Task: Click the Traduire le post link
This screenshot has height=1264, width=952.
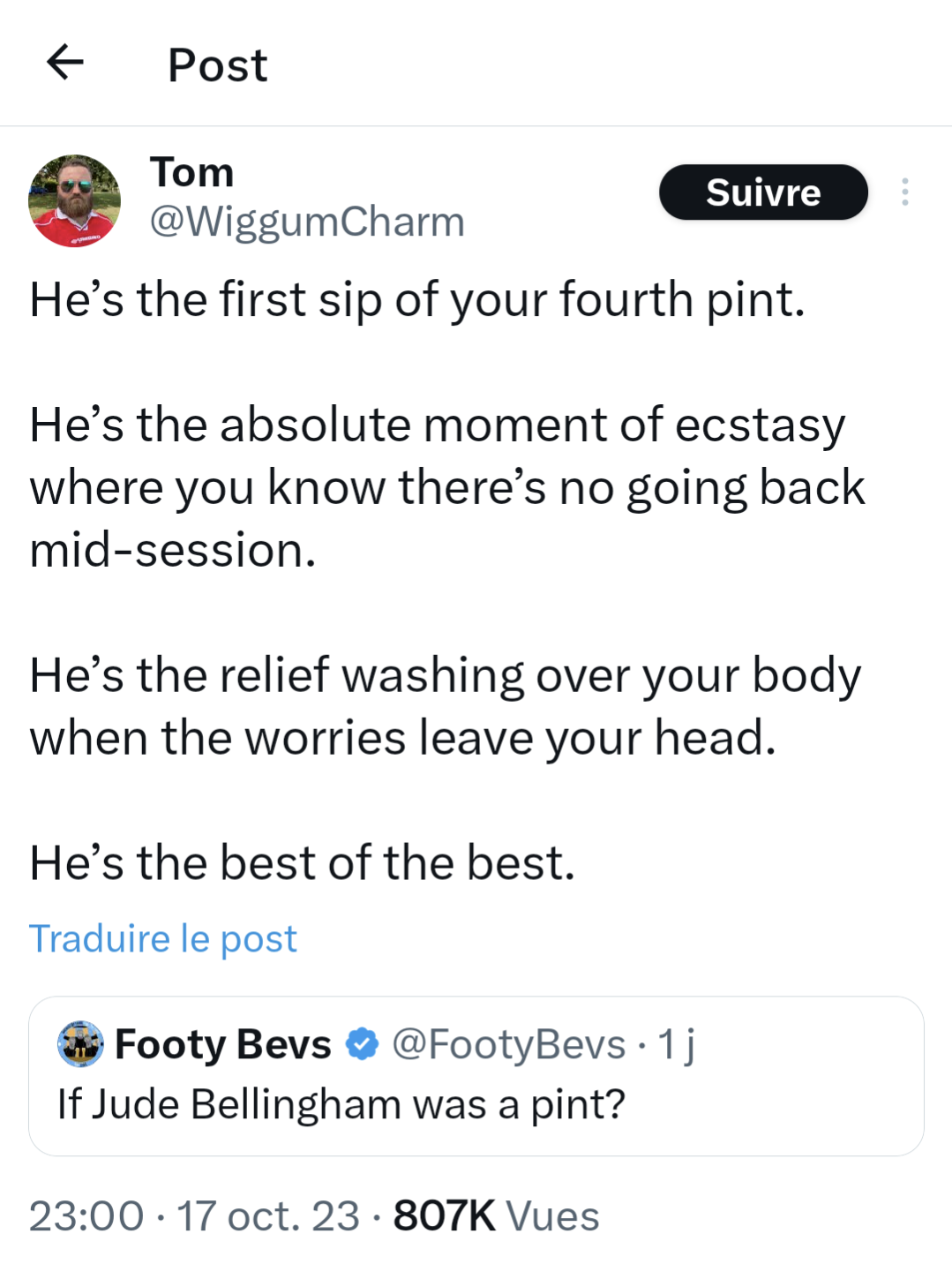Action: 163,938
